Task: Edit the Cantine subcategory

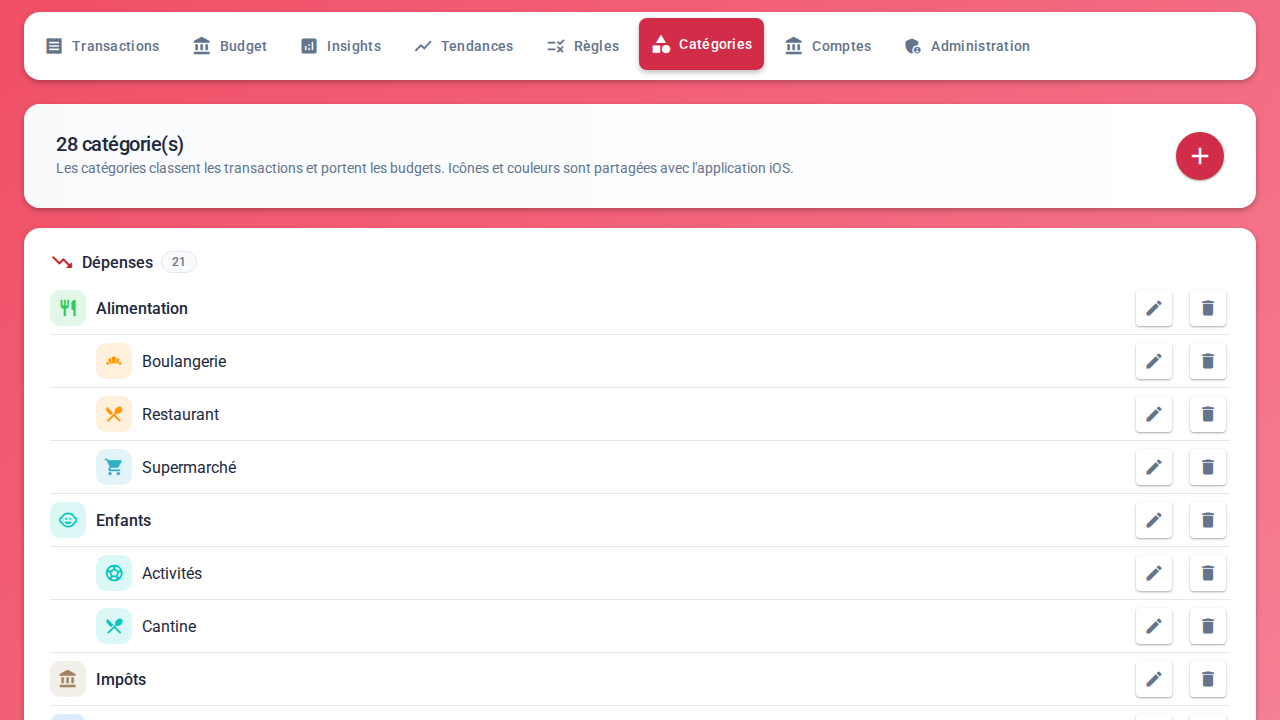Action: (1154, 626)
